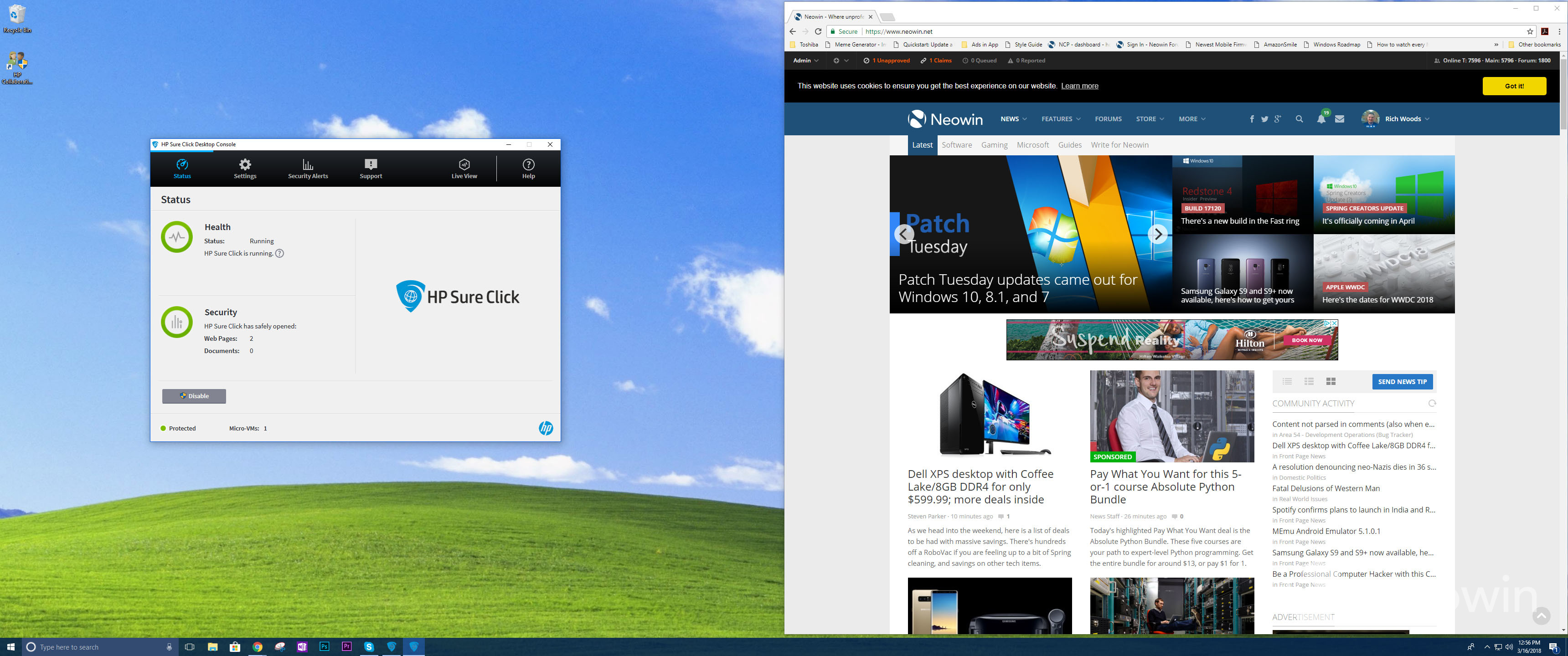Viewport: 1568px width, 656px height.
Task: Expand the MORE menu on Neowin
Action: coord(1192,119)
